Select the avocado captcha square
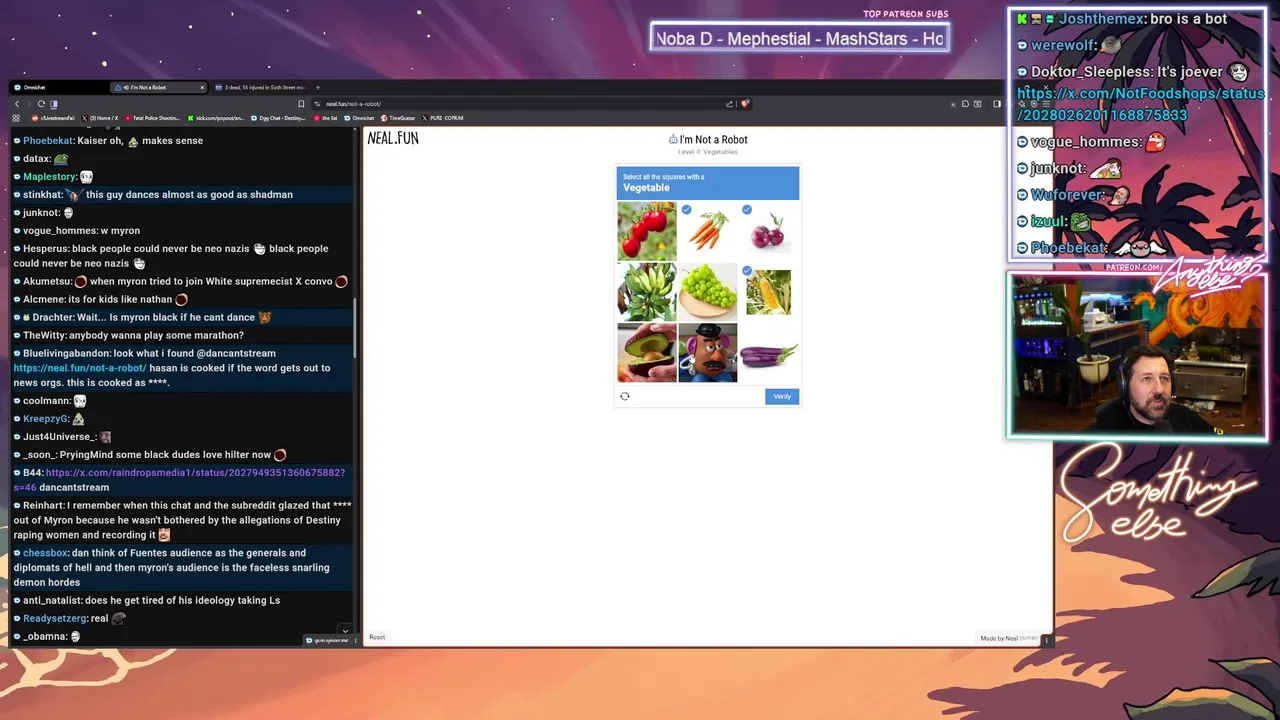1280x720 pixels. pos(647,353)
